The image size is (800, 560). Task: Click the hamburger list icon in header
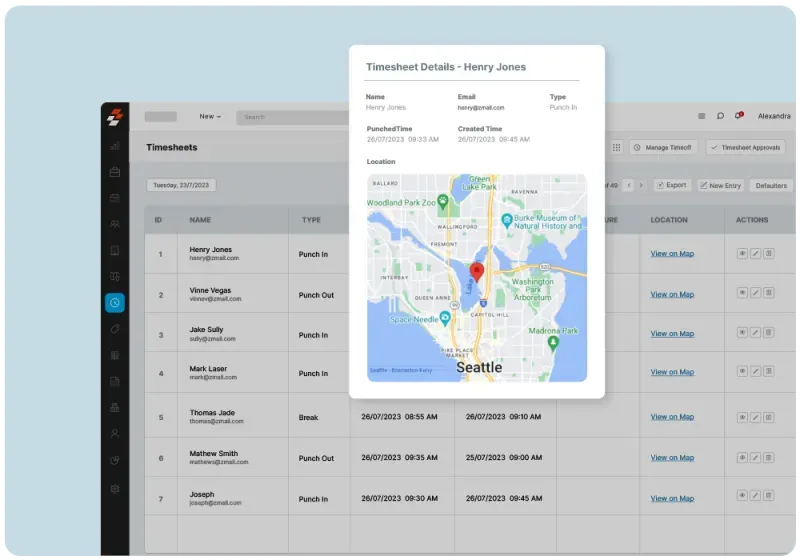click(x=701, y=116)
